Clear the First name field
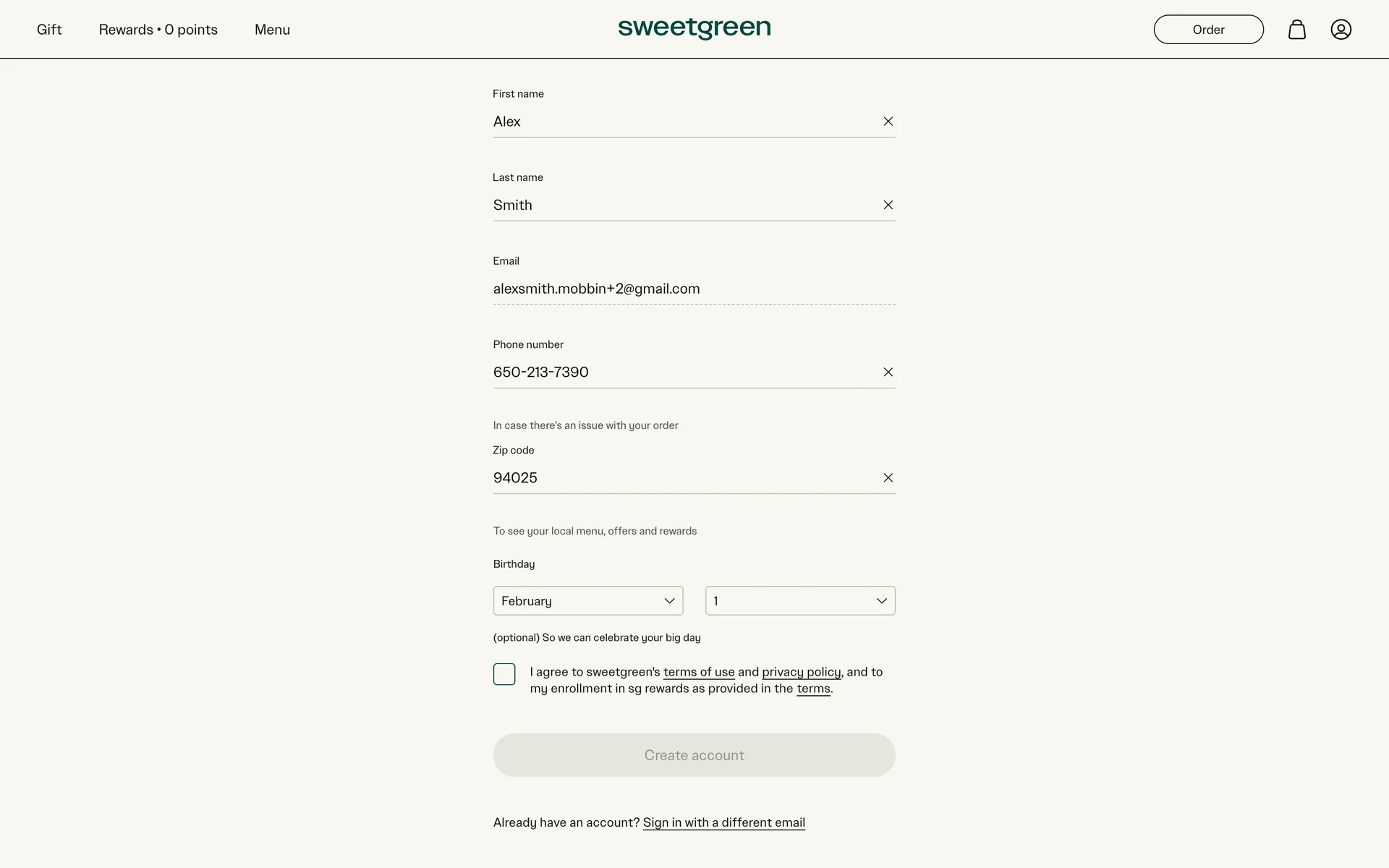 coord(888,122)
